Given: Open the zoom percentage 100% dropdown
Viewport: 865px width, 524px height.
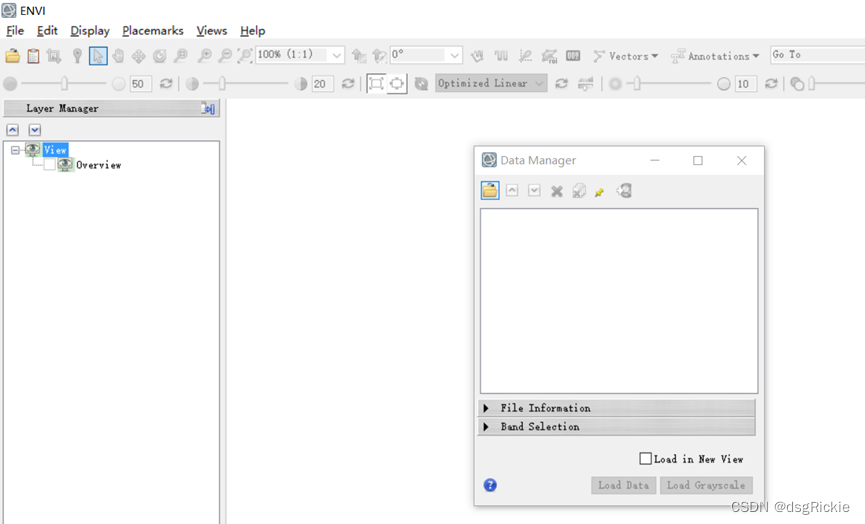Looking at the screenshot, I should pos(336,55).
